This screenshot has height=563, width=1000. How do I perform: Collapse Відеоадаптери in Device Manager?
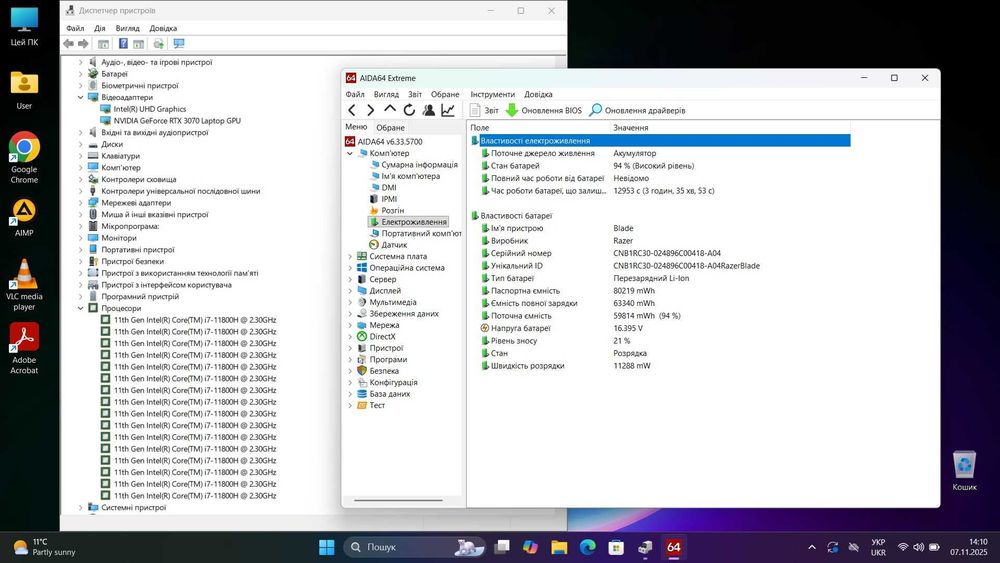pos(80,98)
